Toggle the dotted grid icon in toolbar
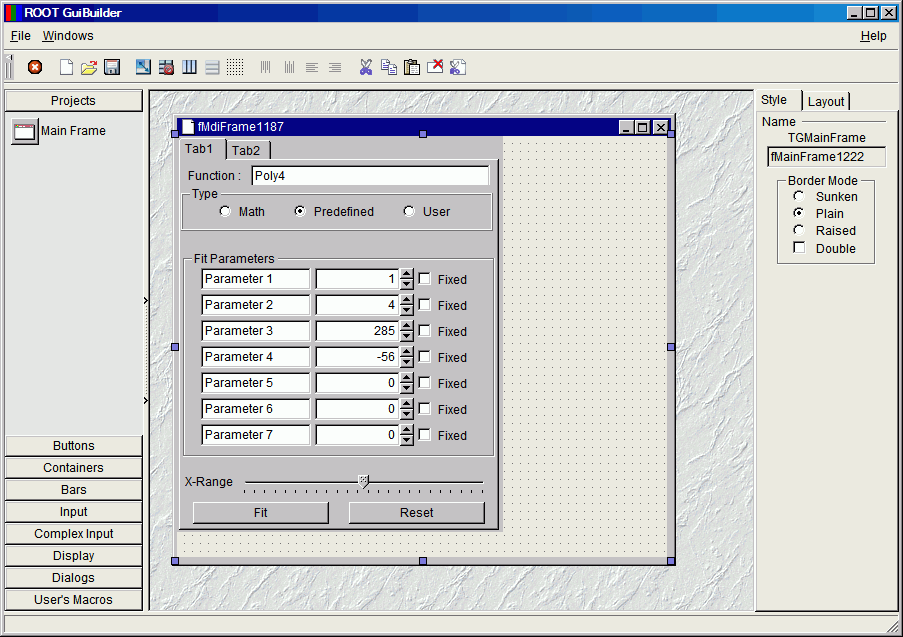This screenshot has height=637, width=903. click(235, 67)
